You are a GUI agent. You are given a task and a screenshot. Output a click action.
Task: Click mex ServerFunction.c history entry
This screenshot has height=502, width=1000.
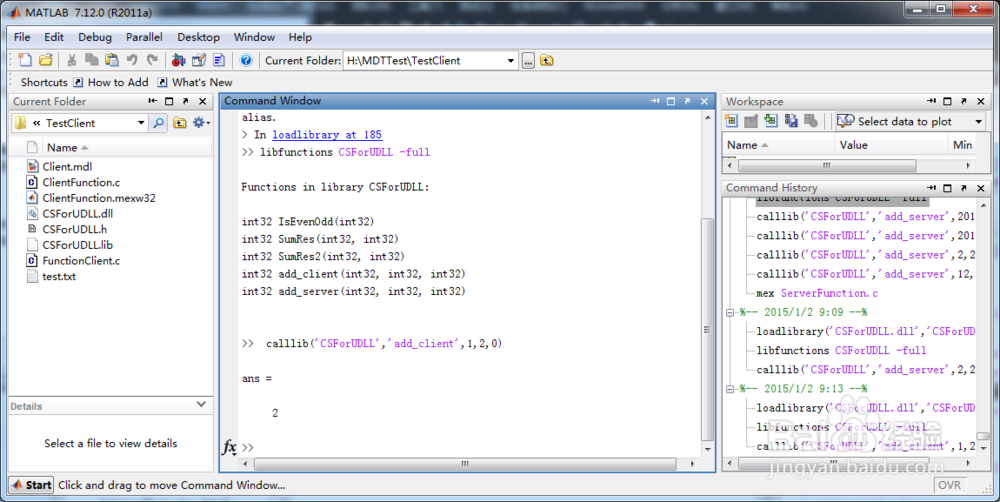tap(817, 293)
